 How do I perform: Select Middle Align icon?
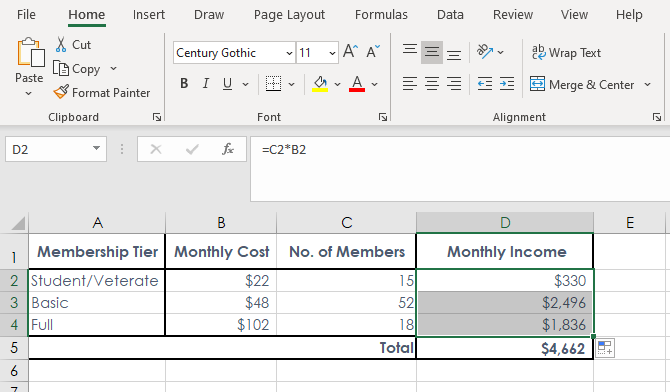(x=432, y=53)
